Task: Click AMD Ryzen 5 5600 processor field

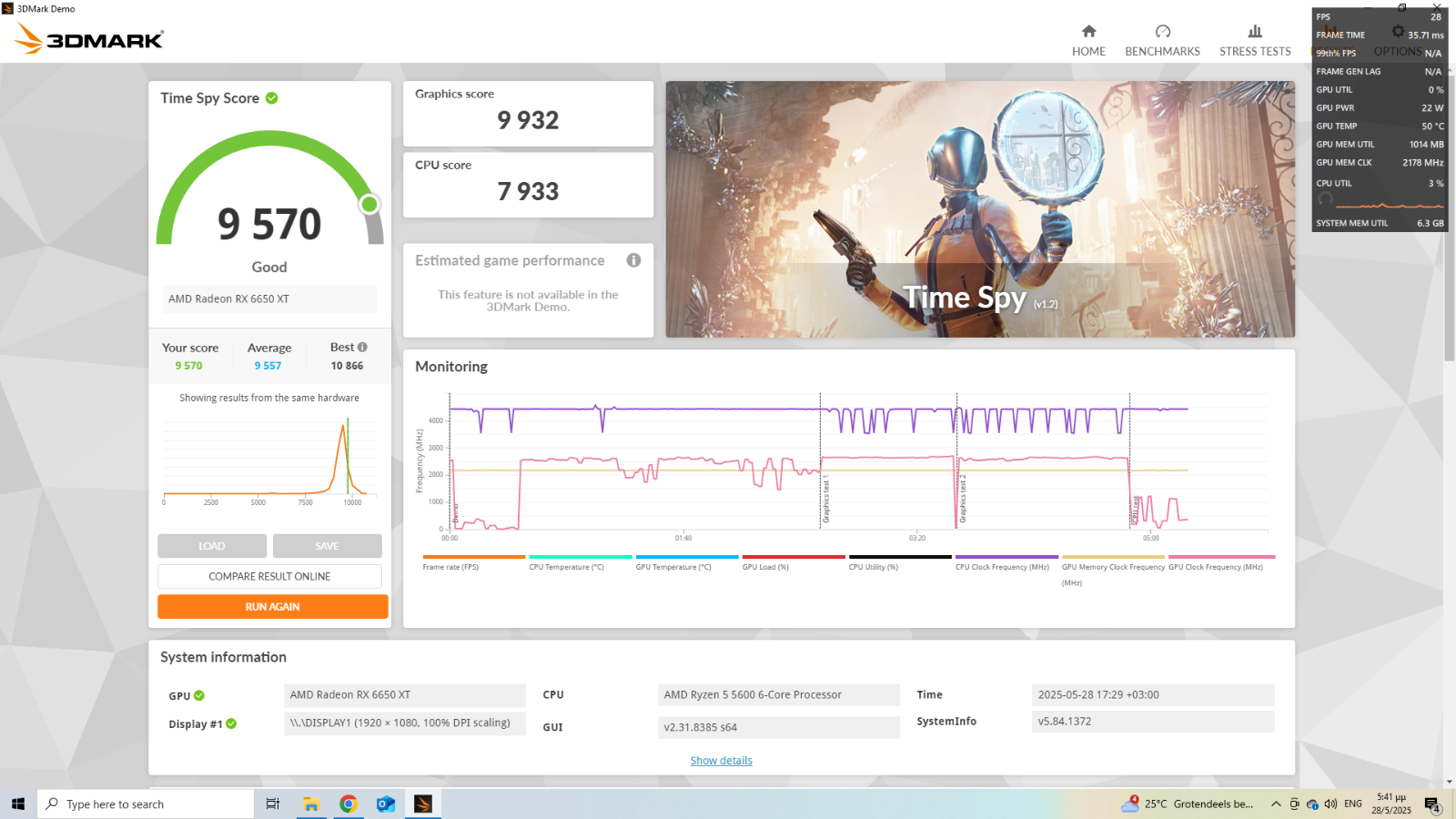Action: point(779,695)
